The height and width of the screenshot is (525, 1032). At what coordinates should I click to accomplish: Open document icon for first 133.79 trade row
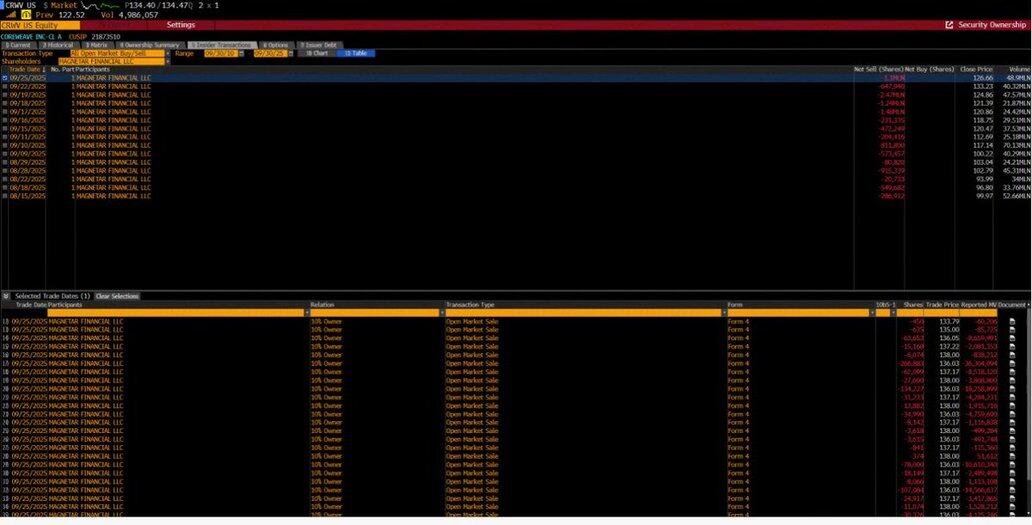click(1012, 322)
